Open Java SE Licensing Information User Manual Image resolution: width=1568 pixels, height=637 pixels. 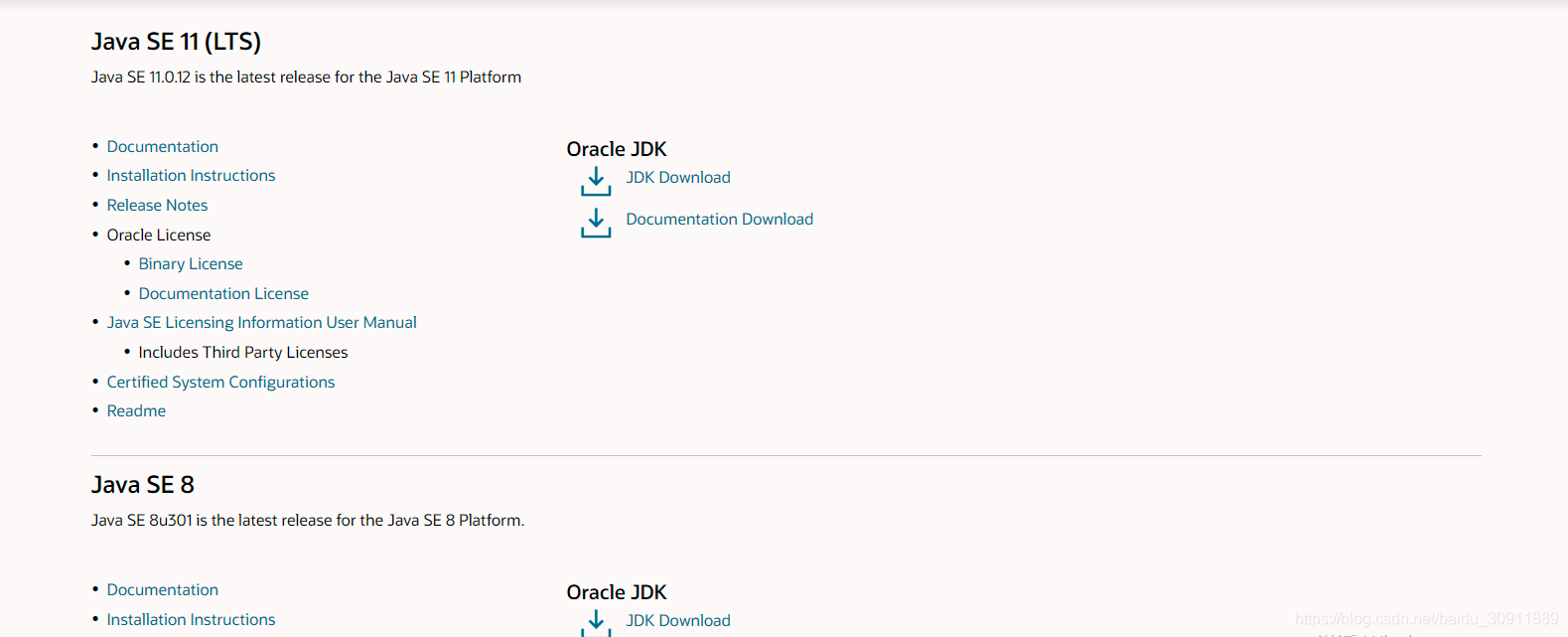[x=262, y=322]
